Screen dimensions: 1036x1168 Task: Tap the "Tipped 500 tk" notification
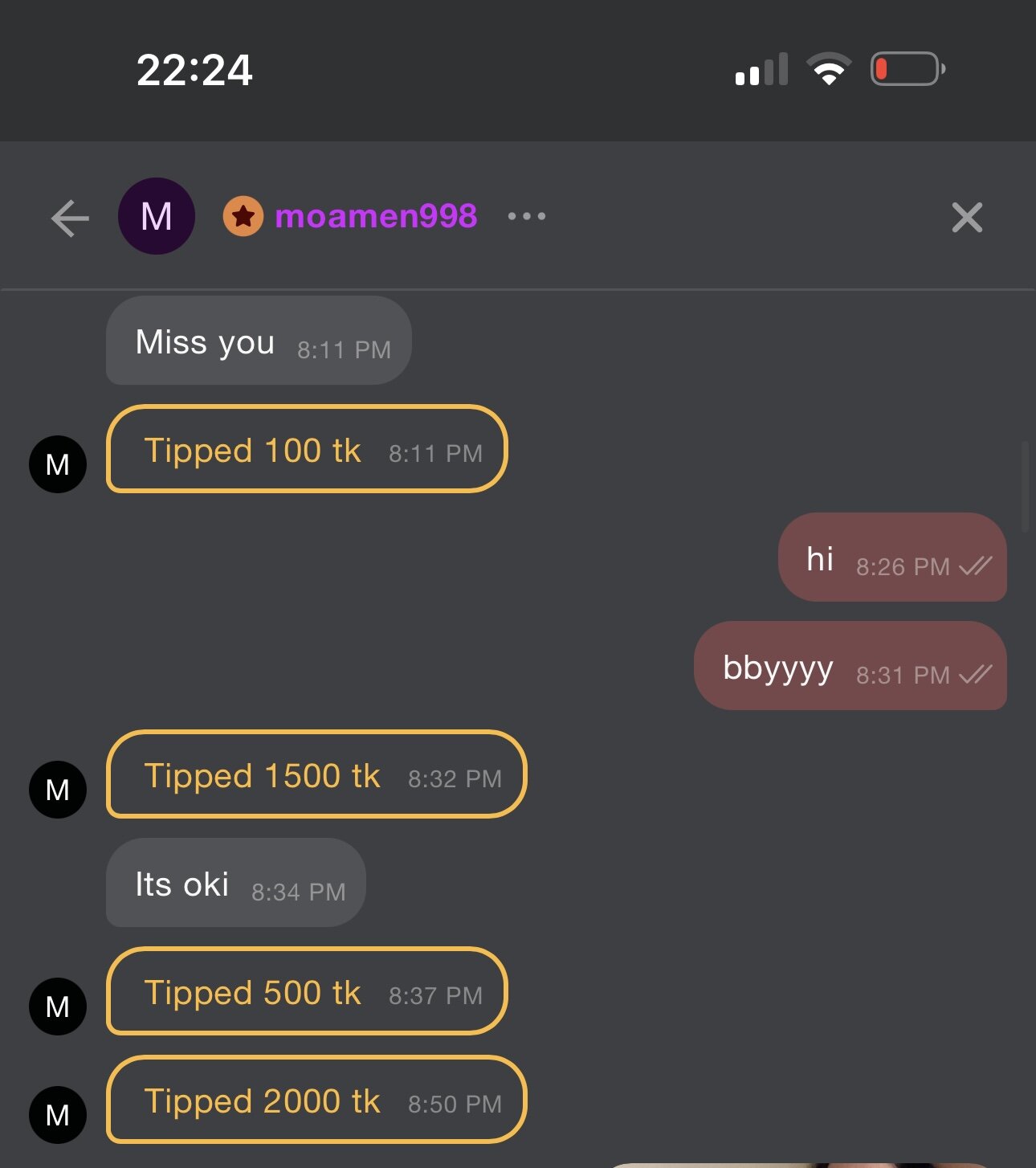click(x=307, y=991)
